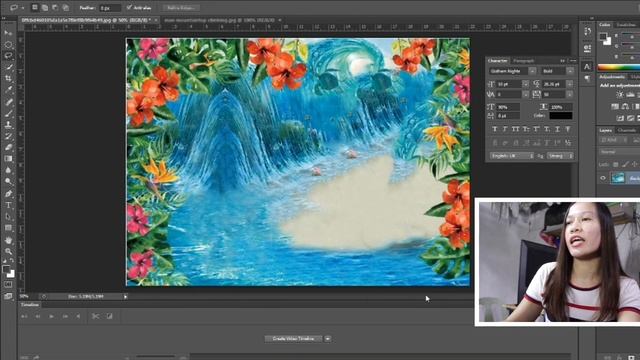Select the History Brush tool
Viewport: 640px width, 360px height.
click(x=8, y=136)
